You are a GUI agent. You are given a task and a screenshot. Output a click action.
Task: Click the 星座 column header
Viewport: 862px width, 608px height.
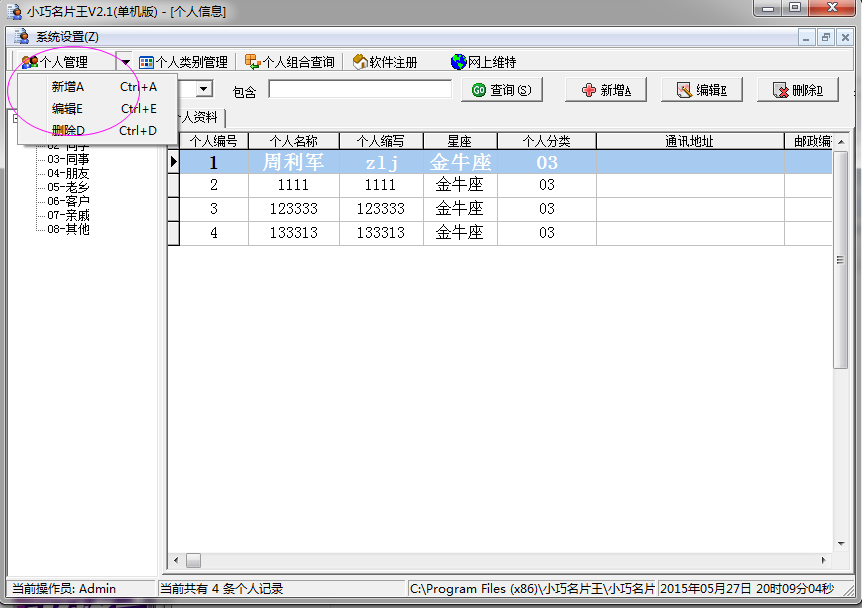[459, 141]
